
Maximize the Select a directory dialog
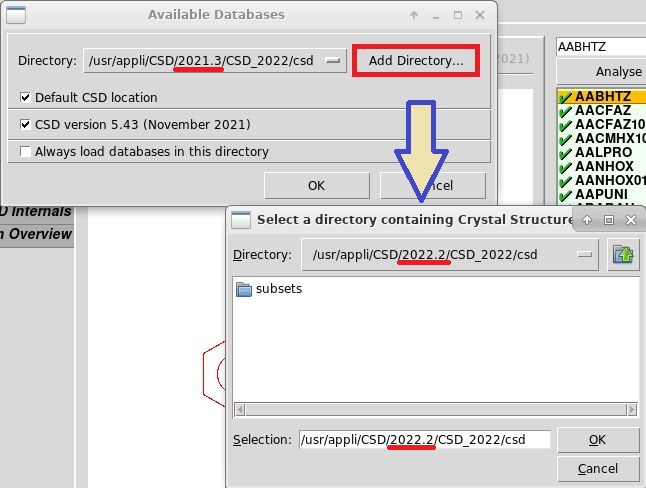click(x=609, y=220)
